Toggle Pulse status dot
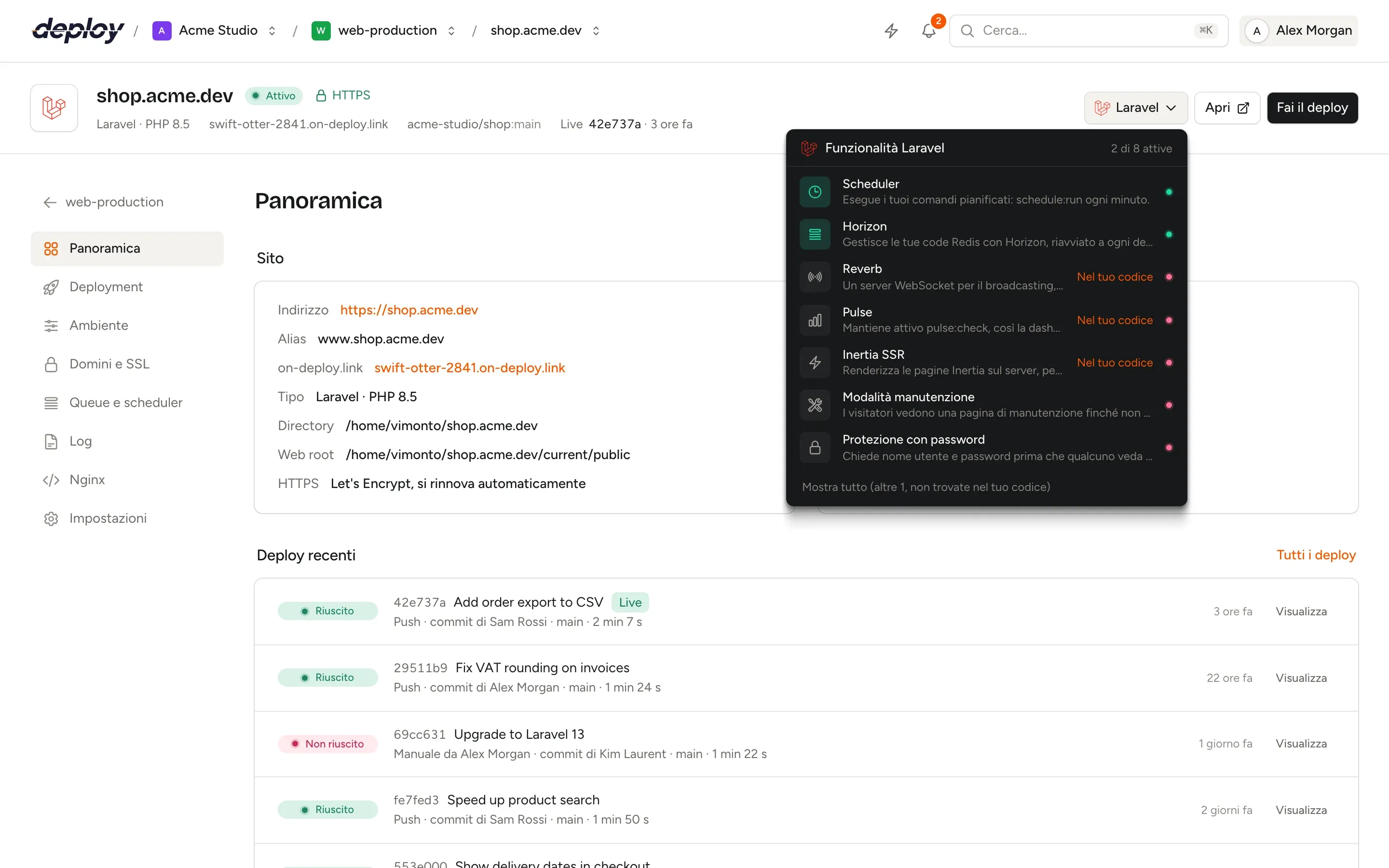 click(x=1169, y=320)
